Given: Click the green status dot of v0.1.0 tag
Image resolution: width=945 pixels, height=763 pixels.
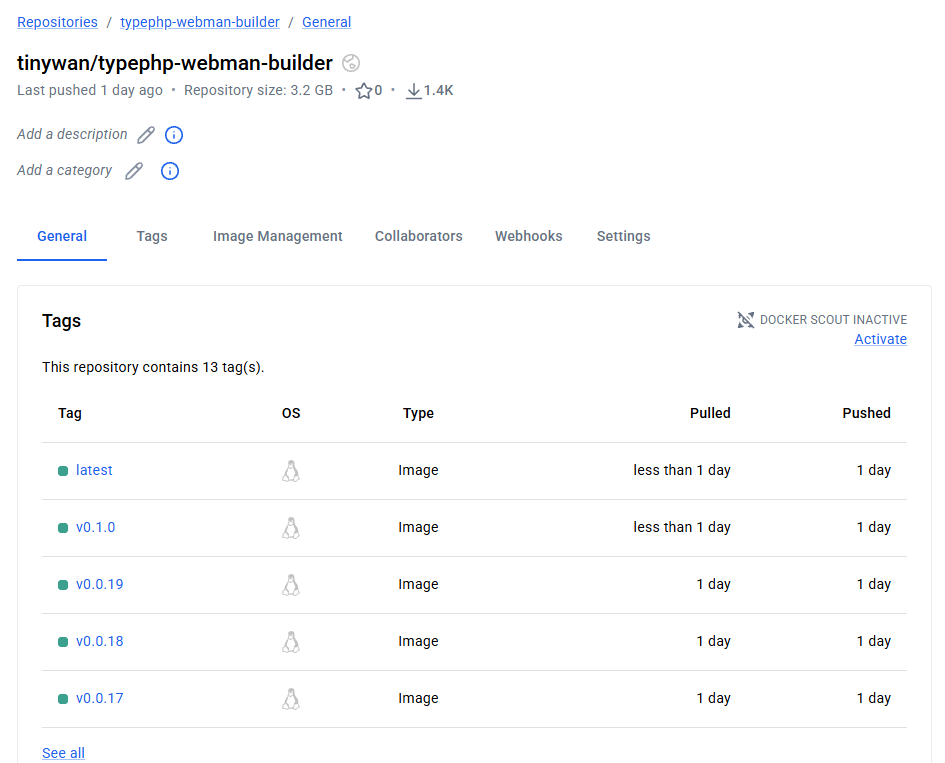Looking at the screenshot, I should 63,528.
